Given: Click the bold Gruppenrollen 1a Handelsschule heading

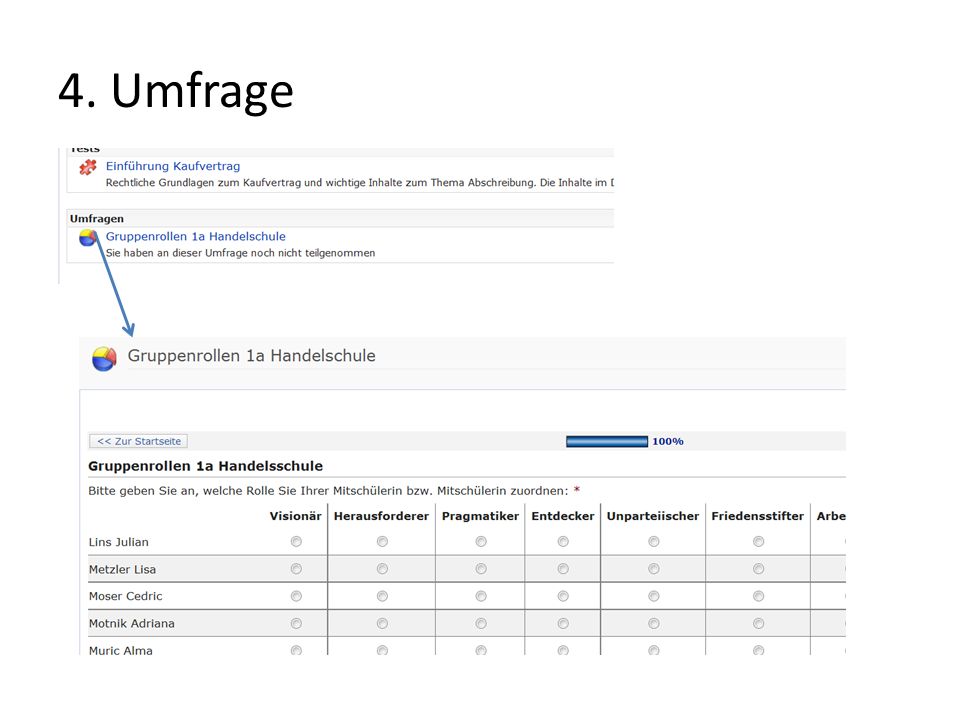Looking at the screenshot, I should [x=206, y=466].
